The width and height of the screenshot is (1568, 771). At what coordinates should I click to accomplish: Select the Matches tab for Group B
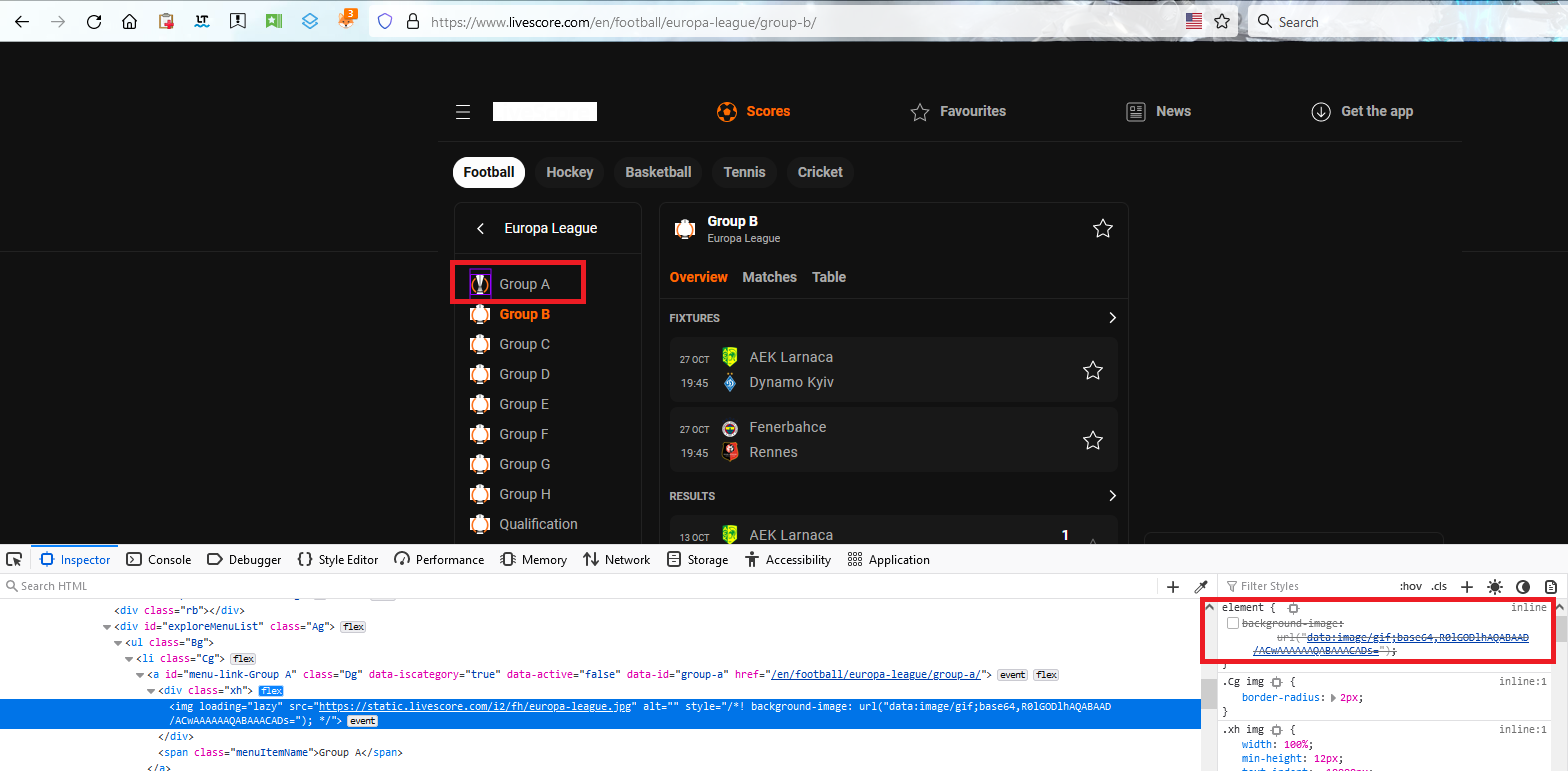[x=770, y=277]
